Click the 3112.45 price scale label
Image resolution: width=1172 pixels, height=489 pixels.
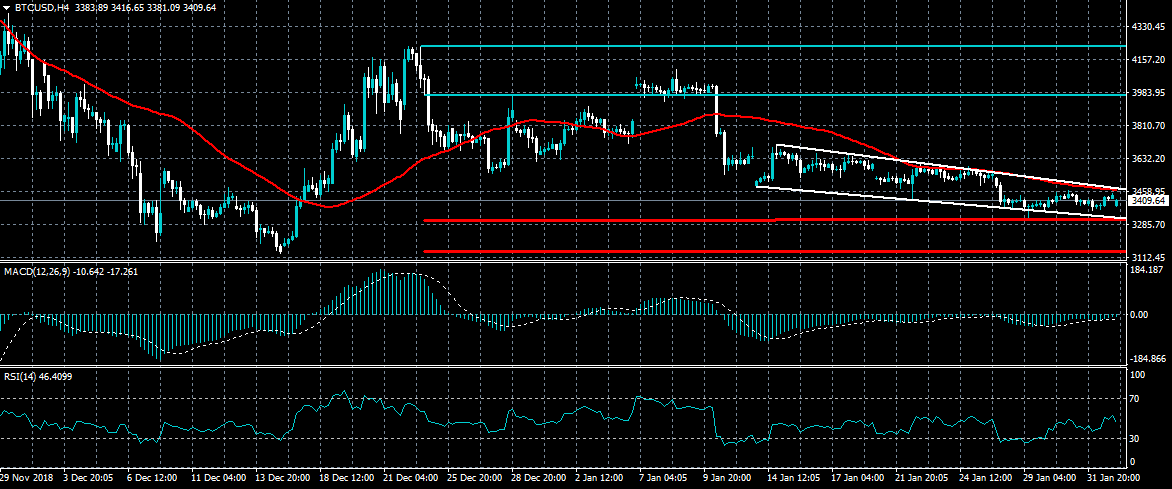pos(1149,256)
